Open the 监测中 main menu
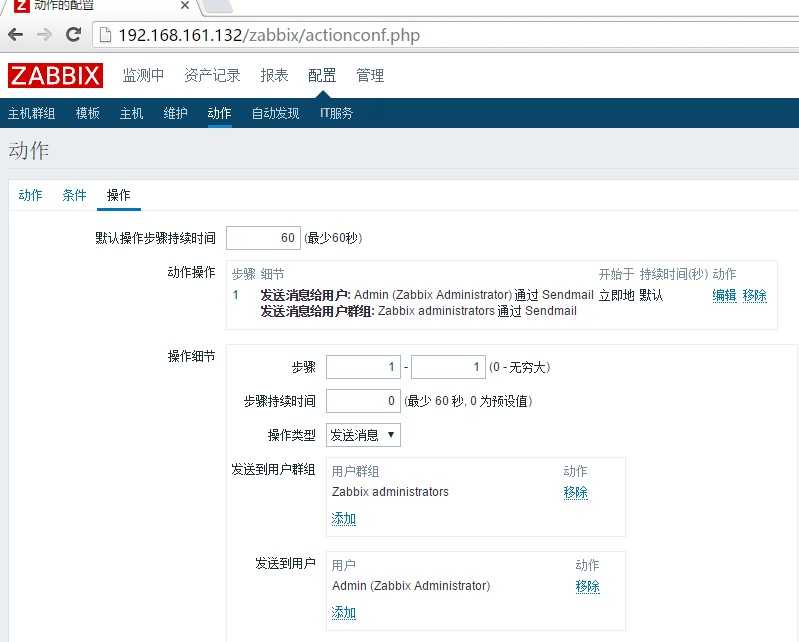 [x=143, y=75]
